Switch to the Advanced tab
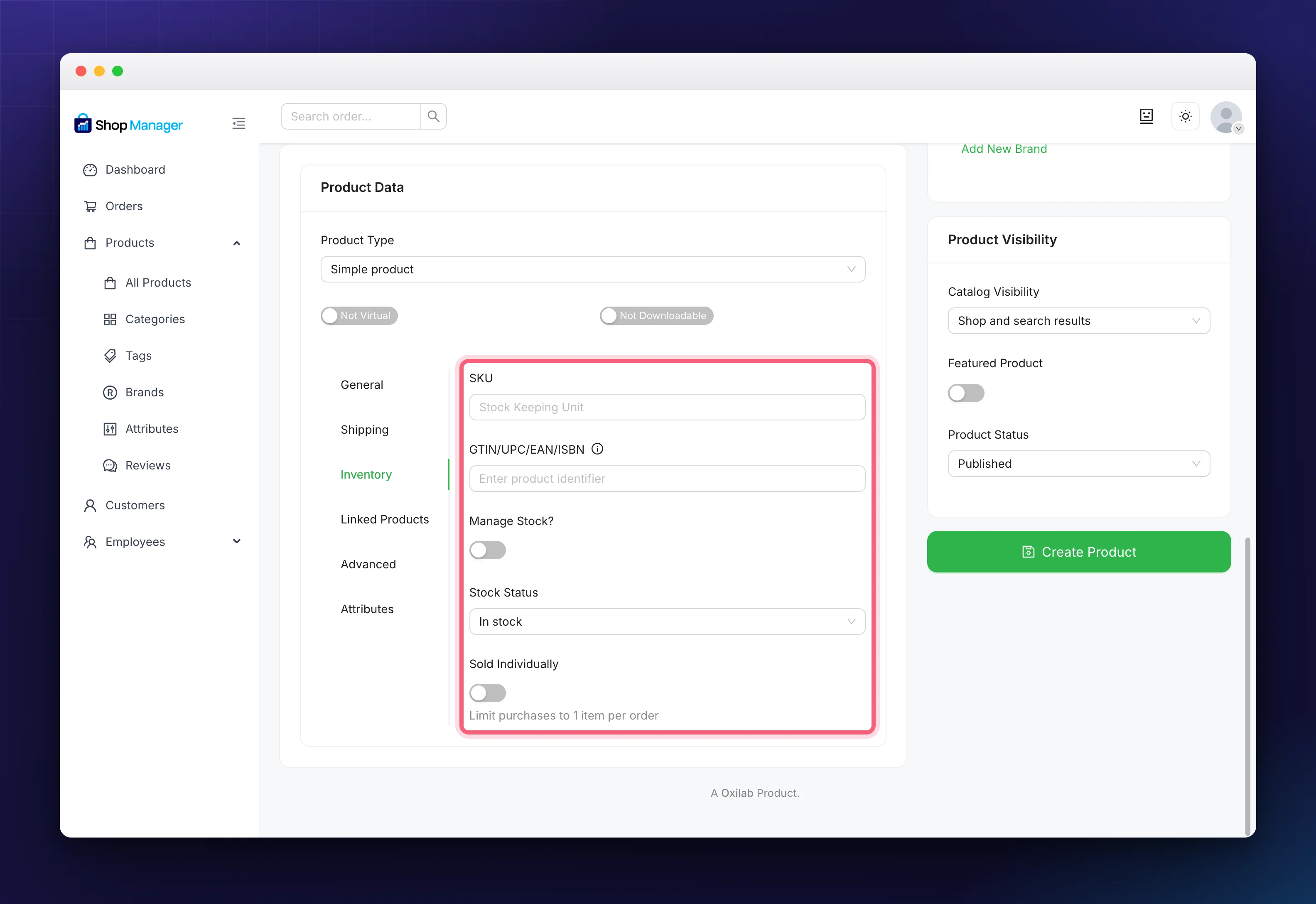 [368, 564]
